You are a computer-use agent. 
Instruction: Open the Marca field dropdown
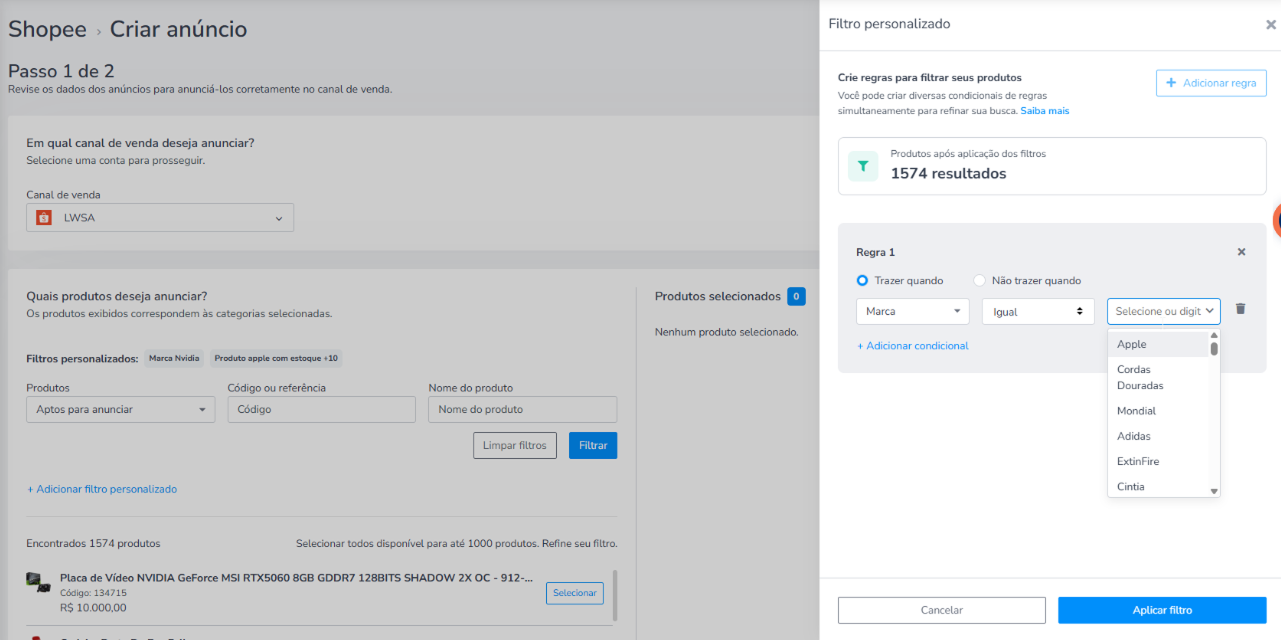click(913, 311)
